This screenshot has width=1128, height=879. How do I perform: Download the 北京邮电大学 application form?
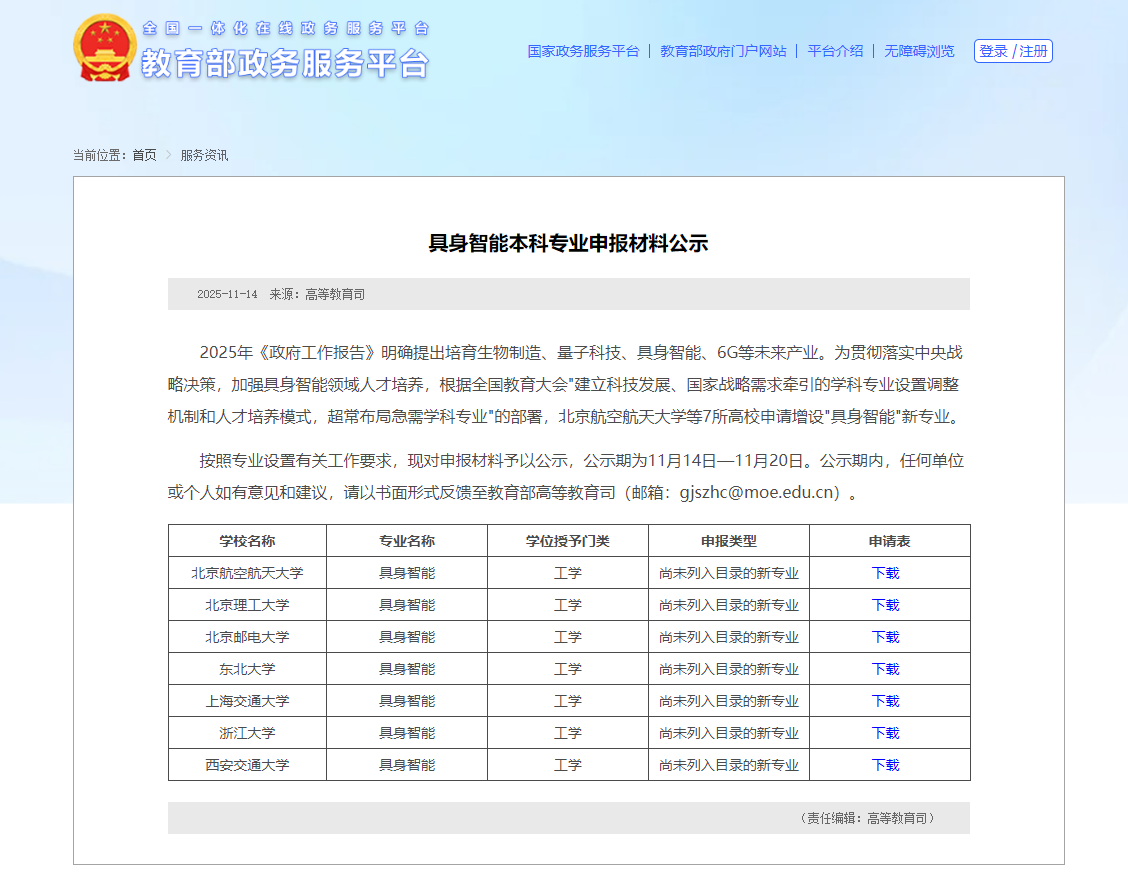pyautogui.click(x=885, y=637)
